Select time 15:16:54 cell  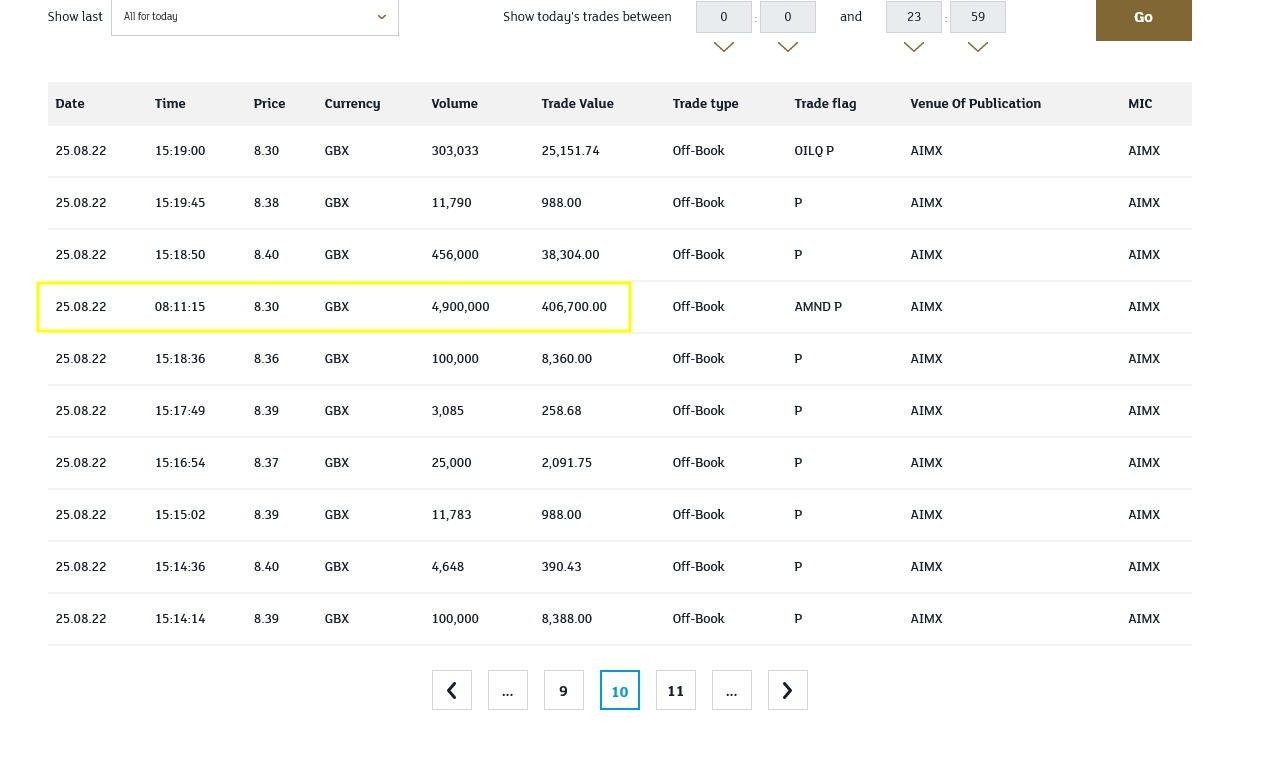[180, 463]
